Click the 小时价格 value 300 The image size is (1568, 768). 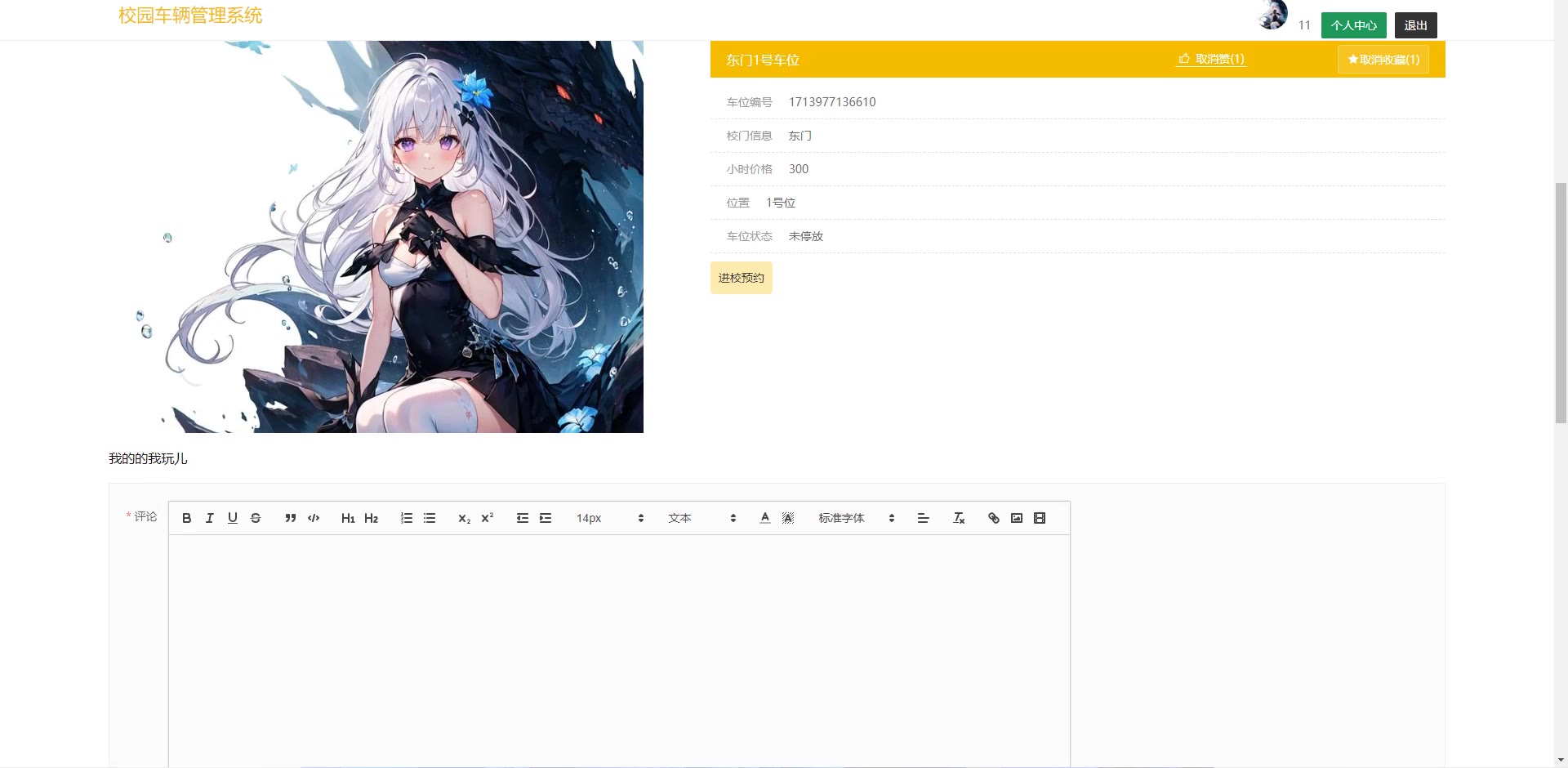799,169
